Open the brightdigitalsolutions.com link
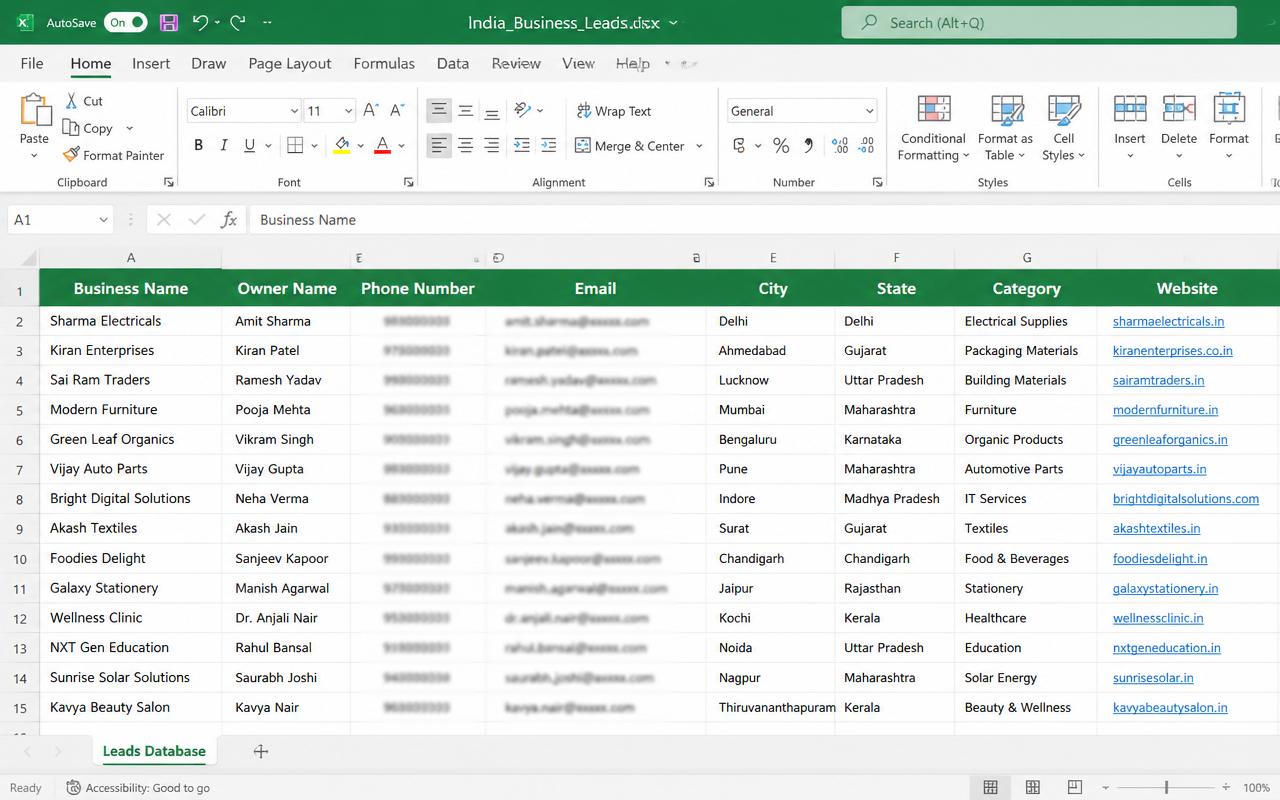Viewport: 1280px width, 800px height. (1186, 498)
